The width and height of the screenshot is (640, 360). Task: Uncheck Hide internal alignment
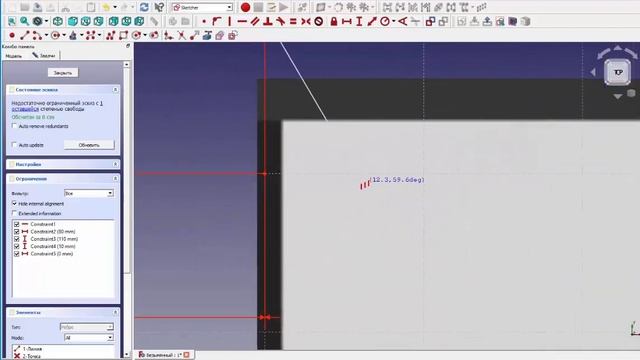pyautogui.click(x=14, y=203)
